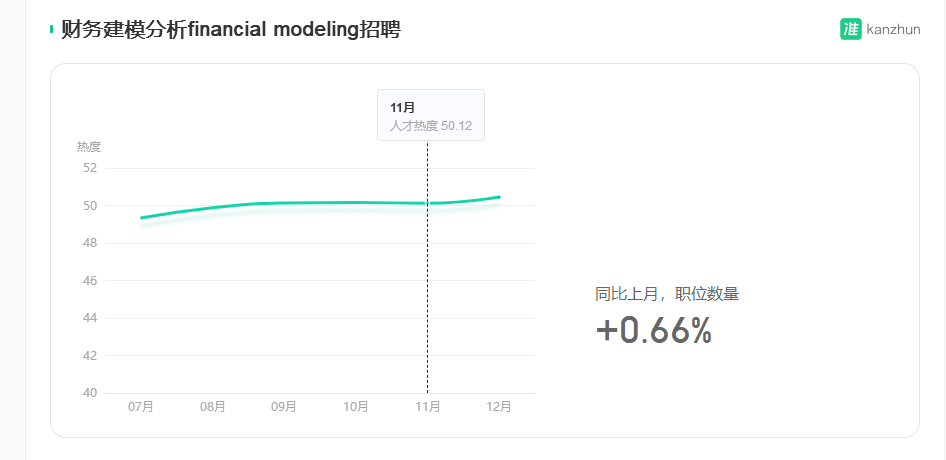Open the kanzhun brand text link

pyautogui.click(x=894, y=29)
